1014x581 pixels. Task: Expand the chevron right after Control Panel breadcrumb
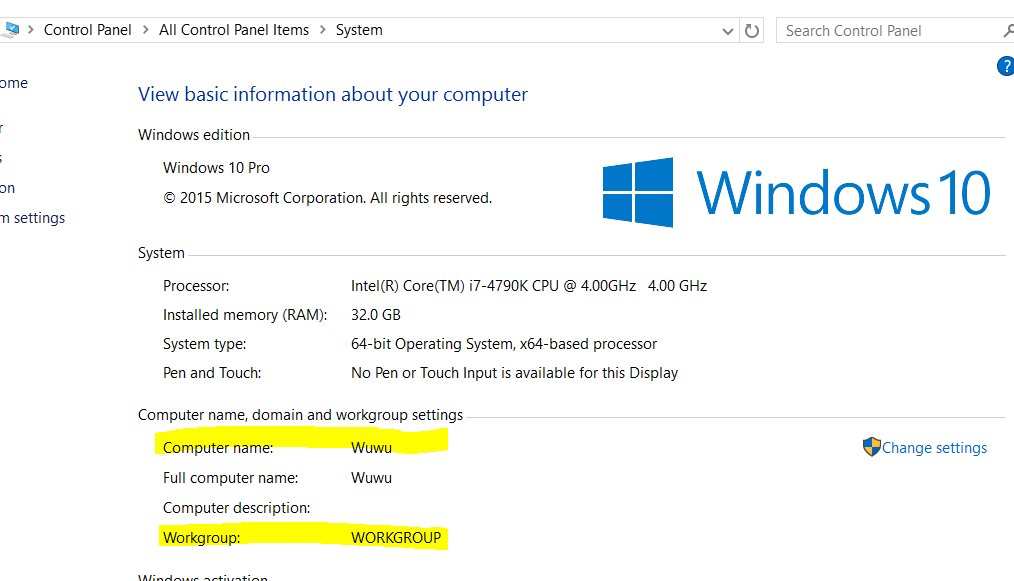coord(145,30)
